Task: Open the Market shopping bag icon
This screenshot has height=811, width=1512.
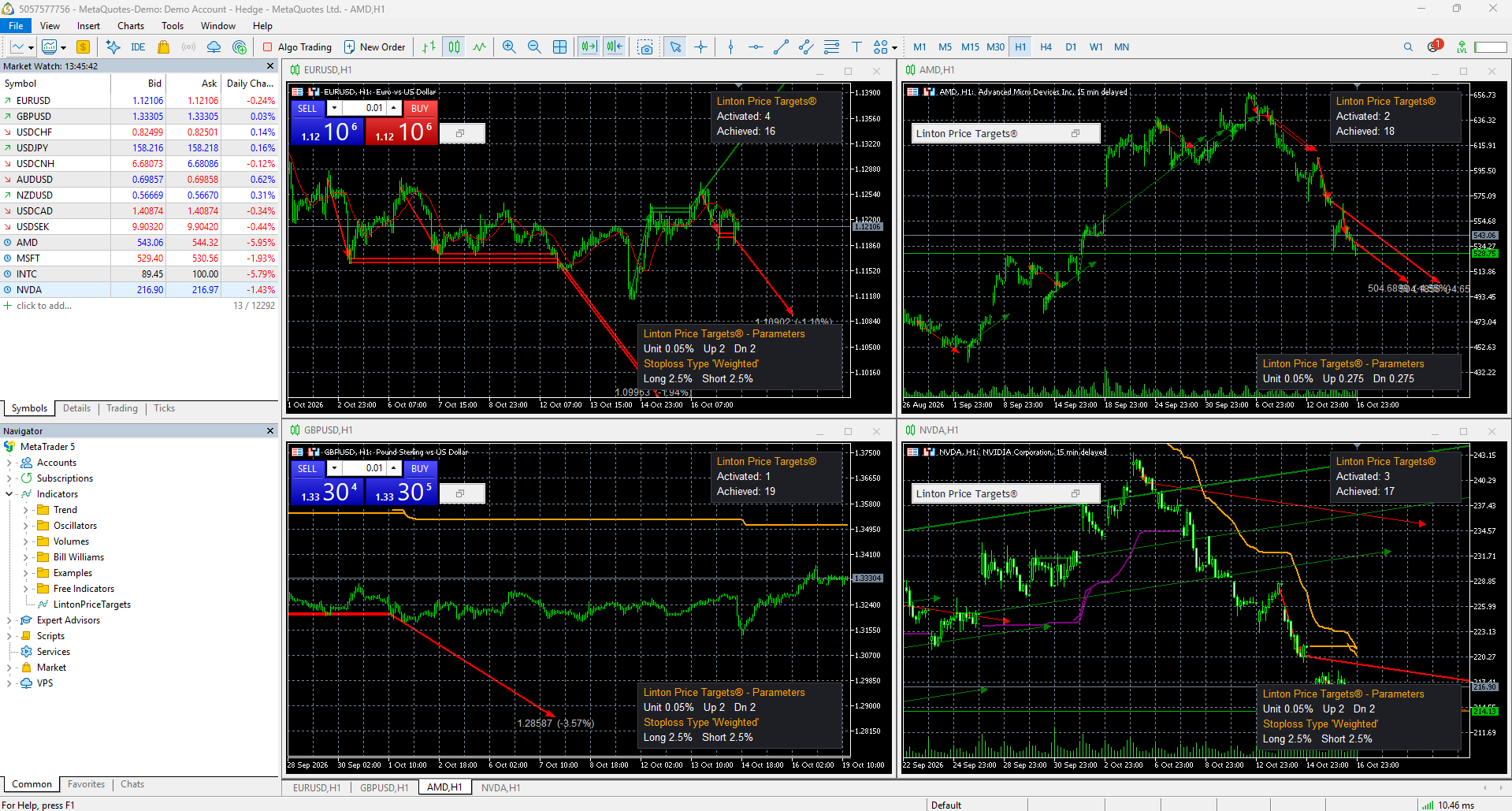Action: click(x=164, y=47)
